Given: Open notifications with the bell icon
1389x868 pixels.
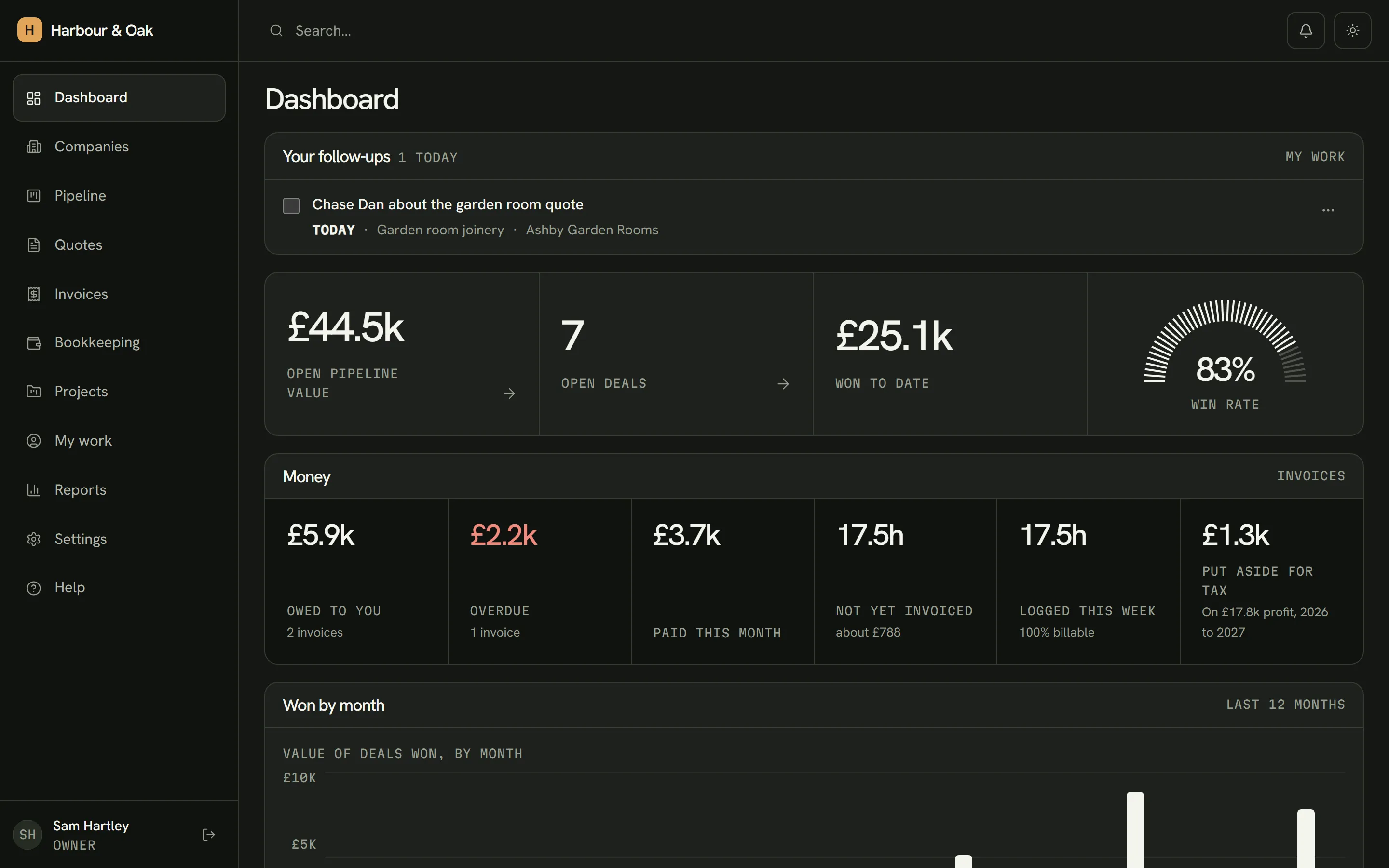Looking at the screenshot, I should pos(1305,30).
